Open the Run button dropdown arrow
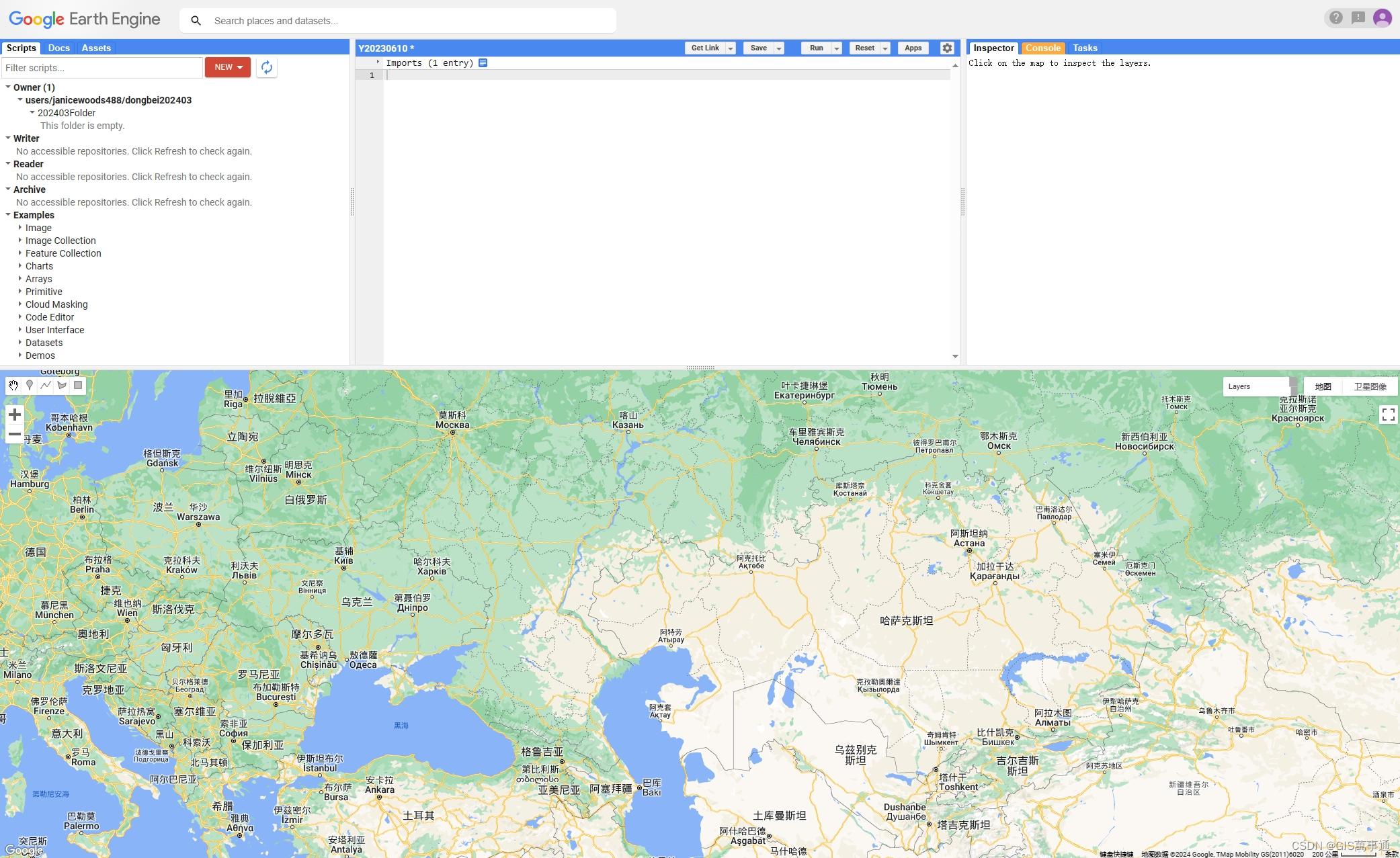Screen dimensions: 1400x858 point(837,48)
